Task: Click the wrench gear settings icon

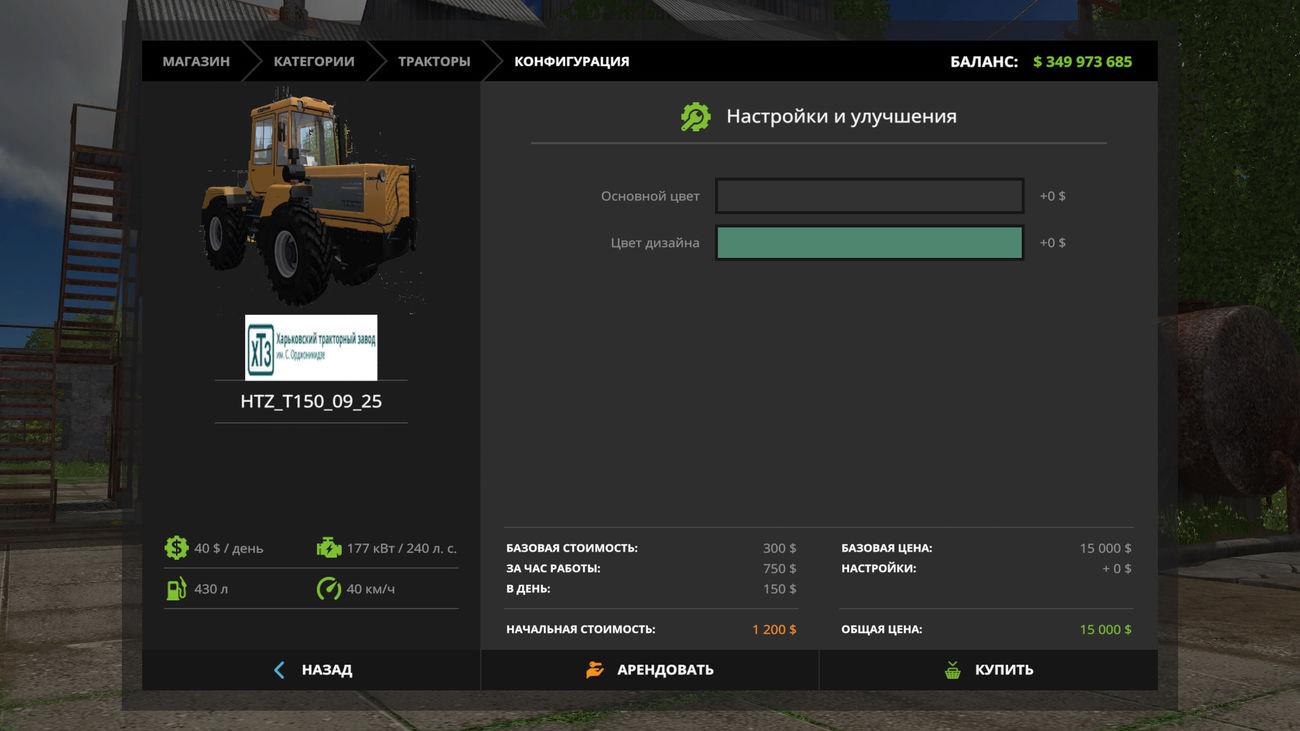Action: point(695,117)
